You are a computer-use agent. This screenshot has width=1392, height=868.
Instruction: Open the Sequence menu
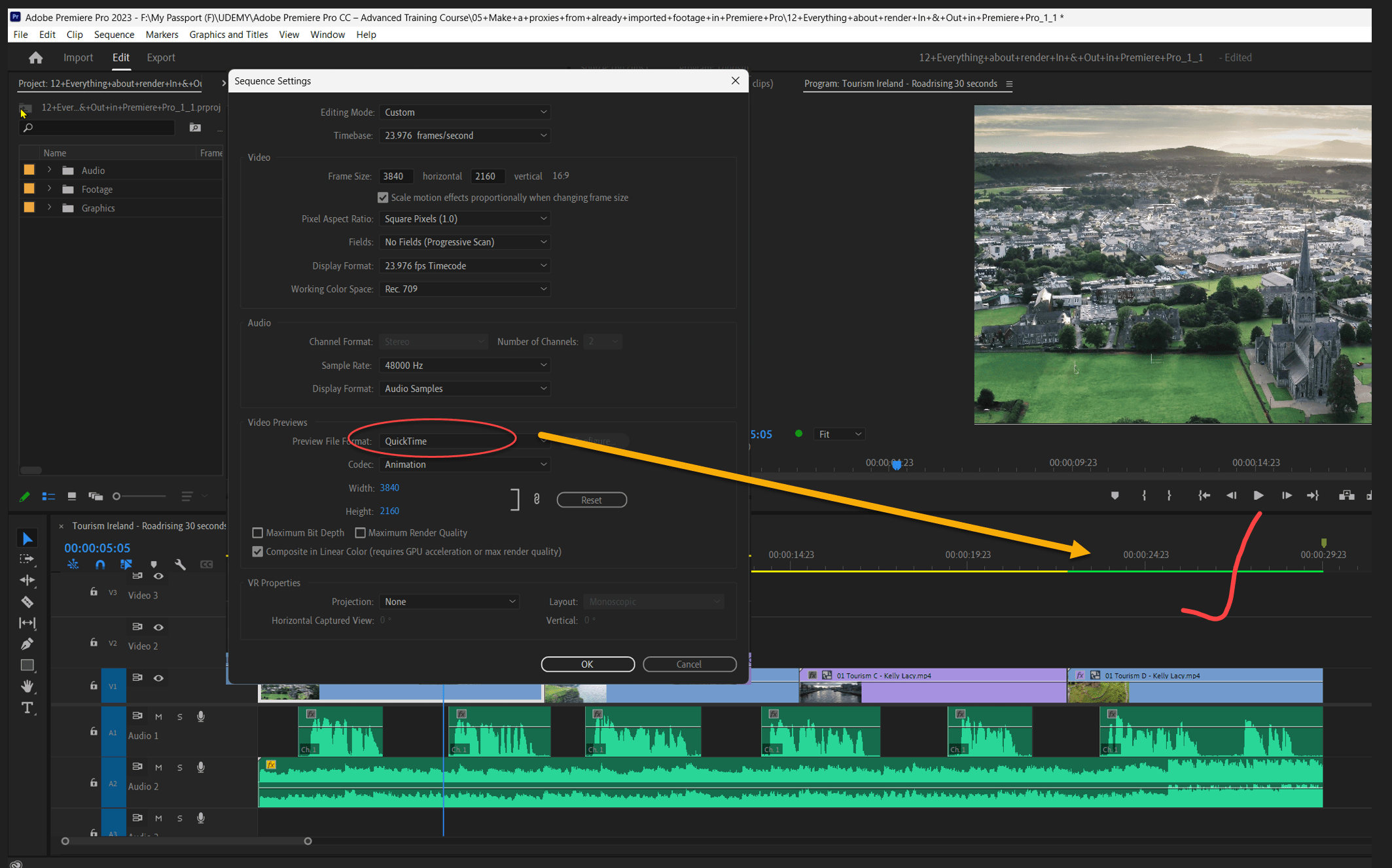point(114,34)
